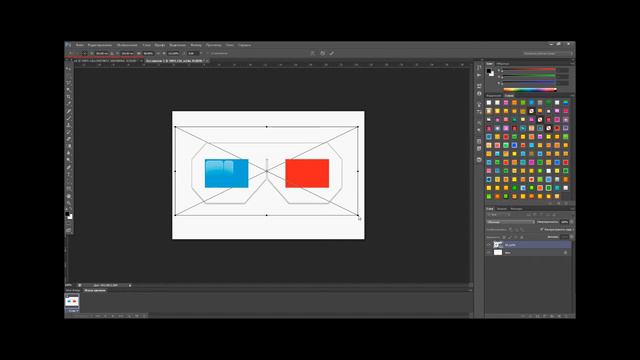Screen dimensions: 640x360
Task: Hide the 3d glasses layer
Action: point(489,245)
